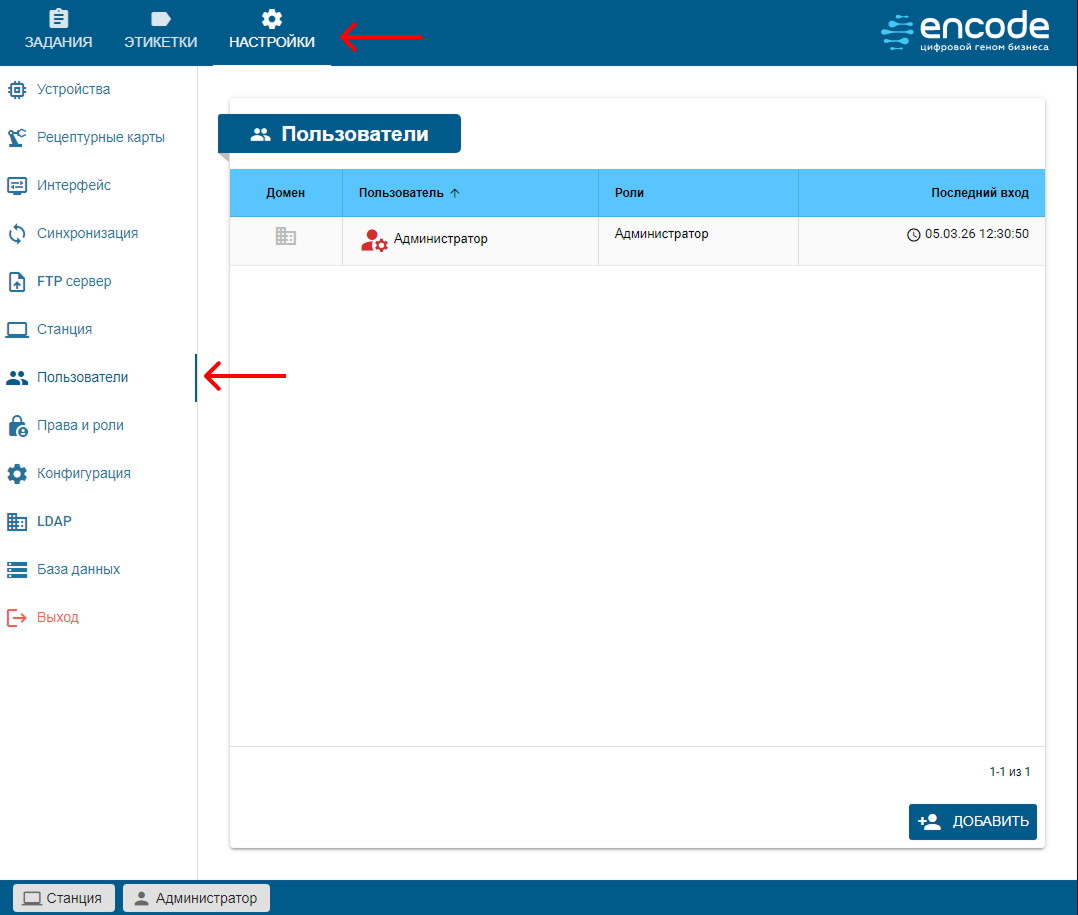Click the Последний вход column header

click(x=979, y=193)
